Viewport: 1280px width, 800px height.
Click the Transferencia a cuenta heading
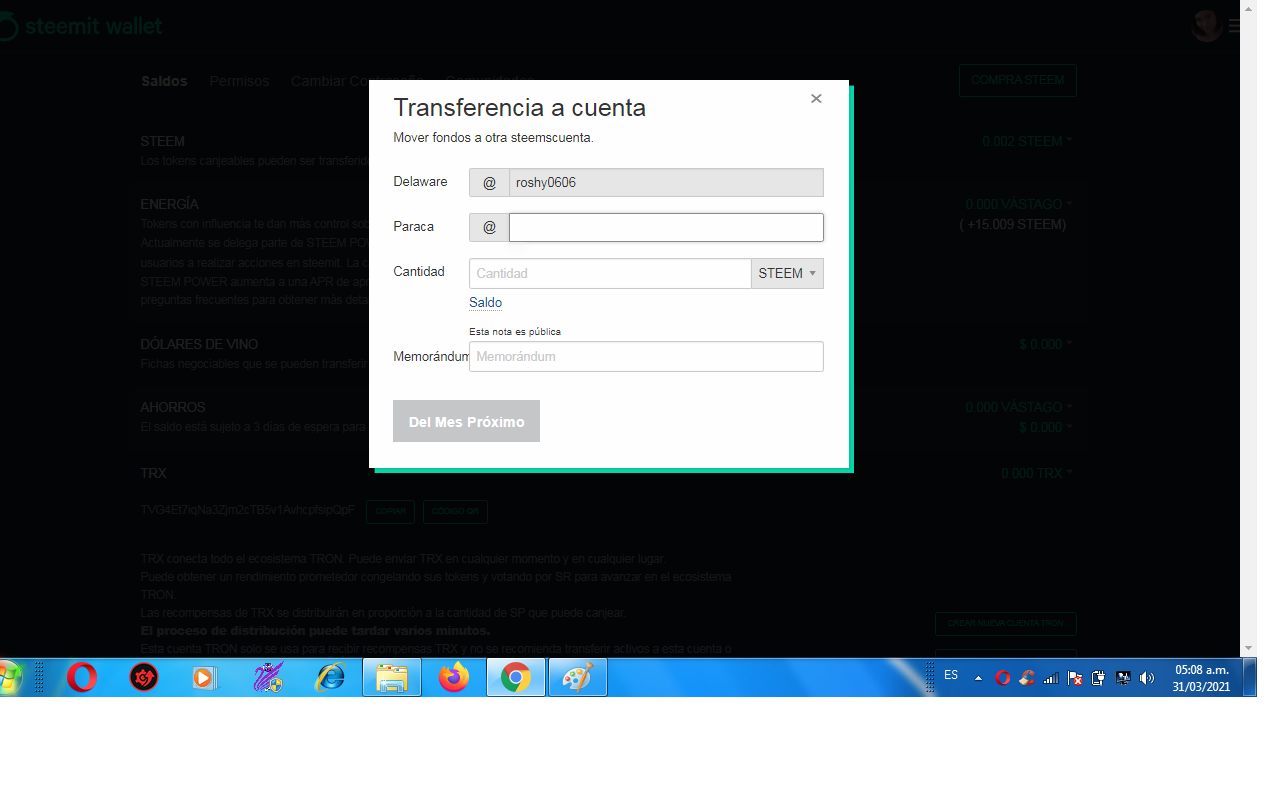(x=519, y=108)
